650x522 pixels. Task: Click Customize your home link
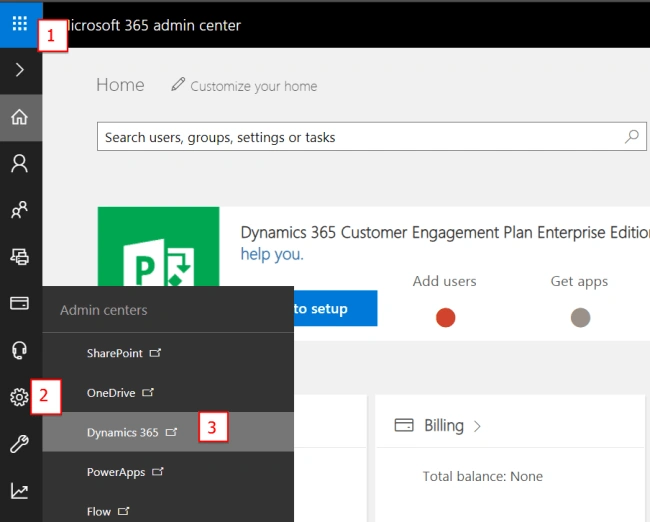click(253, 86)
